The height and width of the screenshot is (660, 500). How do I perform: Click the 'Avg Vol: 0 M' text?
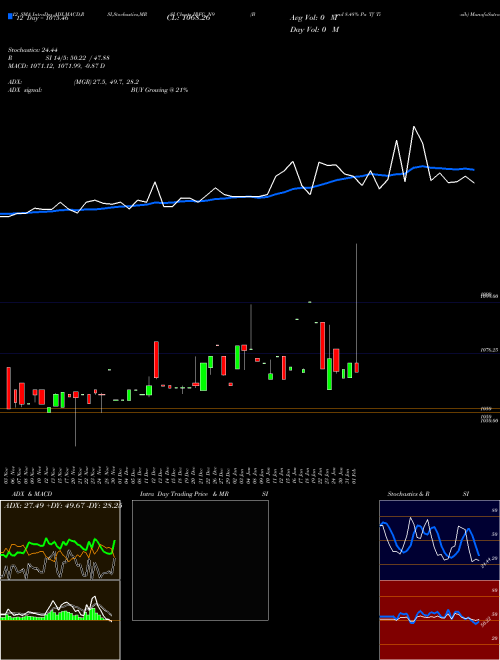click(x=314, y=18)
